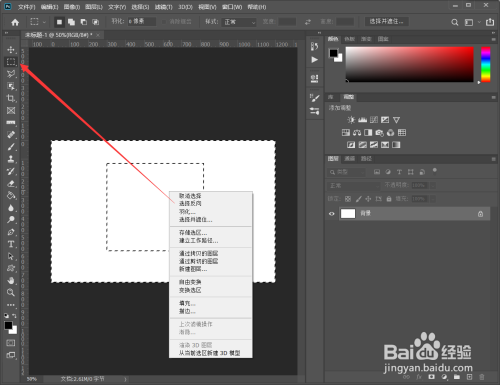Open Adjustments panel flyout menu

click(x=494, y=97)
